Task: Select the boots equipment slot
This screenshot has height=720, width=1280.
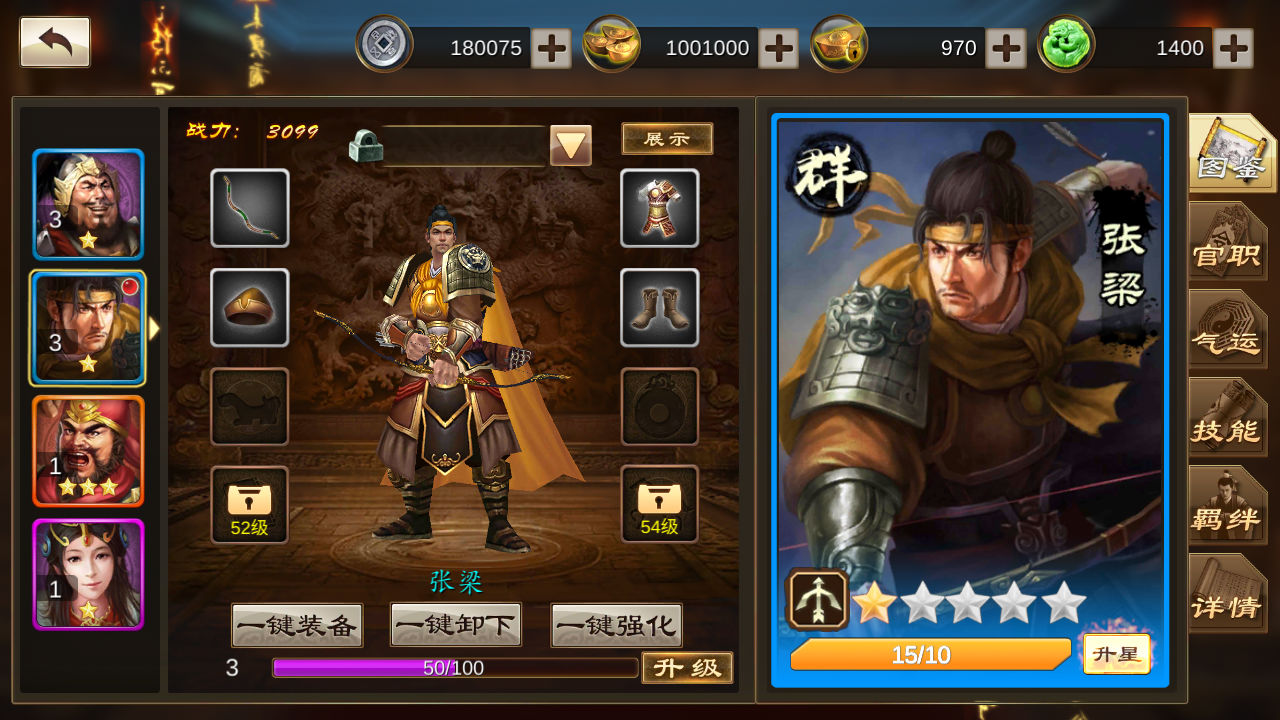Action: pos(660,308)
